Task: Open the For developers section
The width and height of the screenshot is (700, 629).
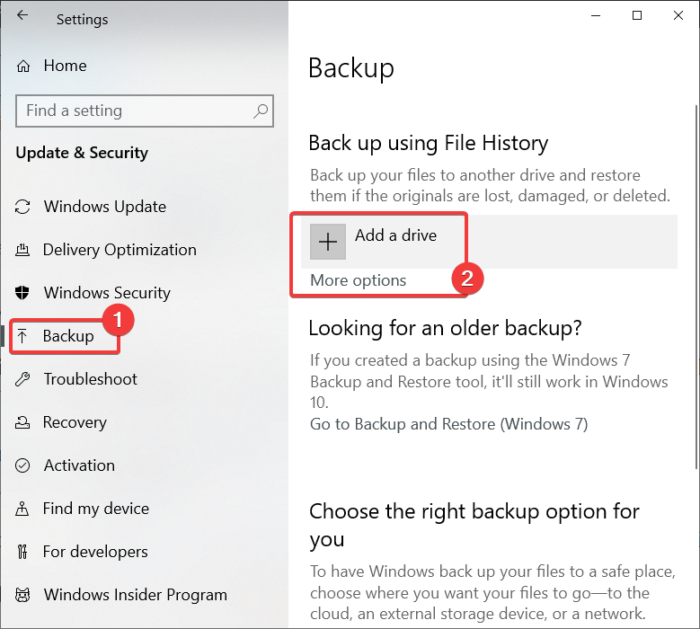Action: (95, 551)
